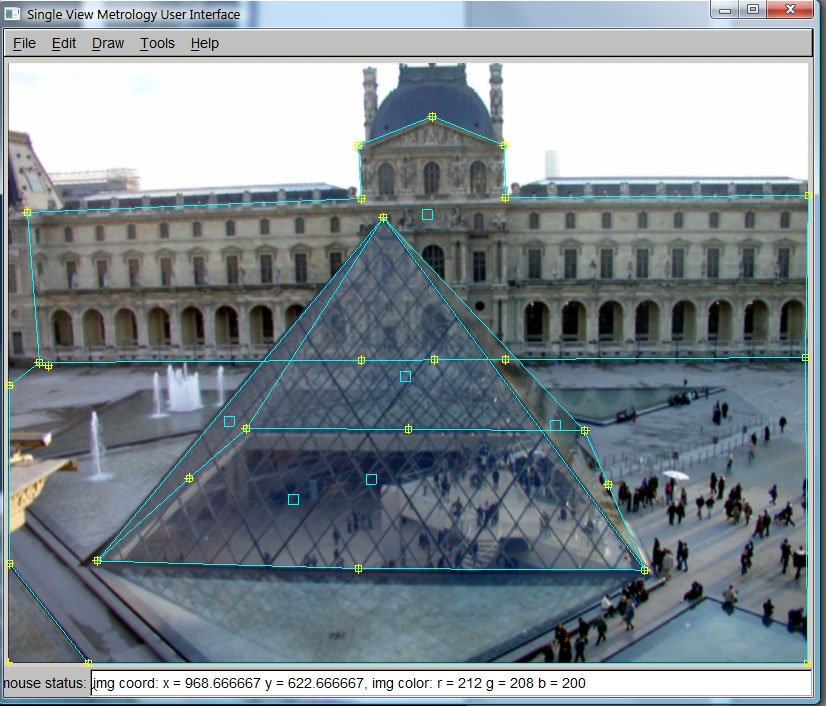Maximize the Single View Metrology window
The image size is (826, 706).
753,9
